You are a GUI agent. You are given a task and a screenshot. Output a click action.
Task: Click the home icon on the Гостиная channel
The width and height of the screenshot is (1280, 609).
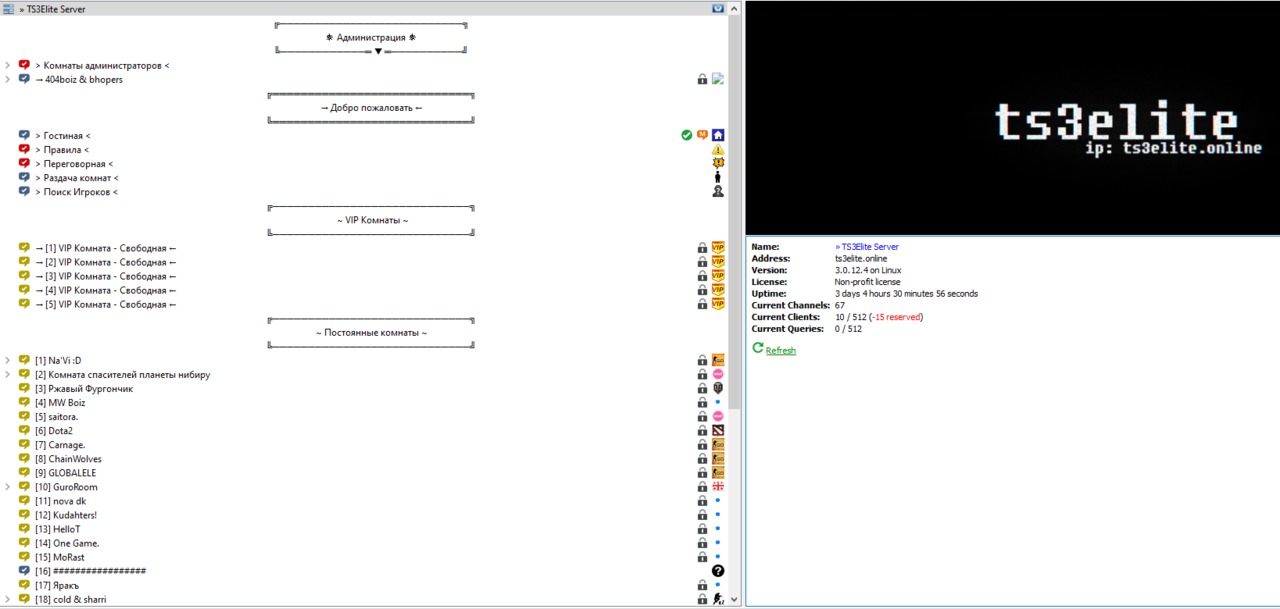tap(718, 135)
